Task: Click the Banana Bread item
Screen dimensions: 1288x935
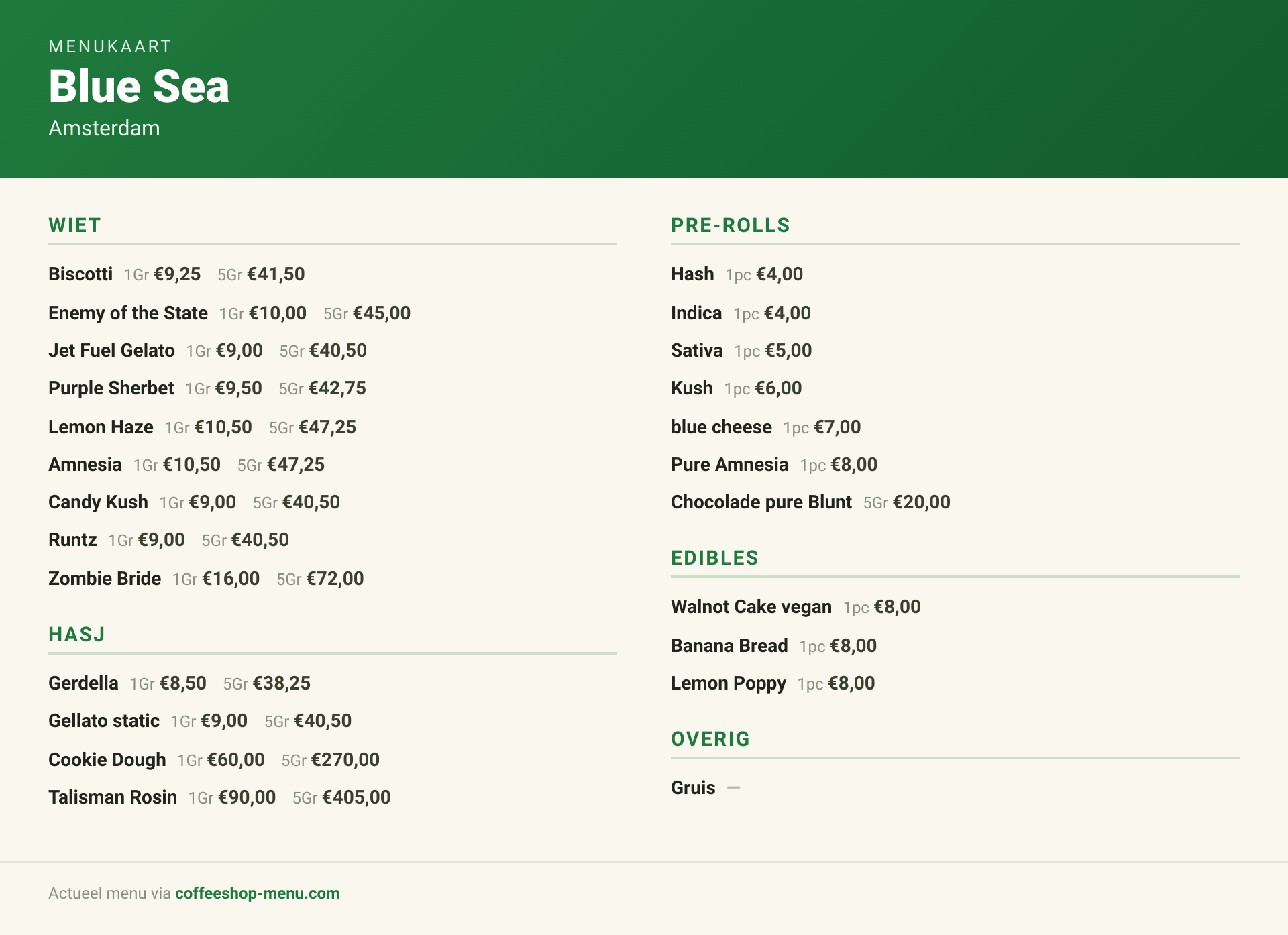Action: pos(729,646)
